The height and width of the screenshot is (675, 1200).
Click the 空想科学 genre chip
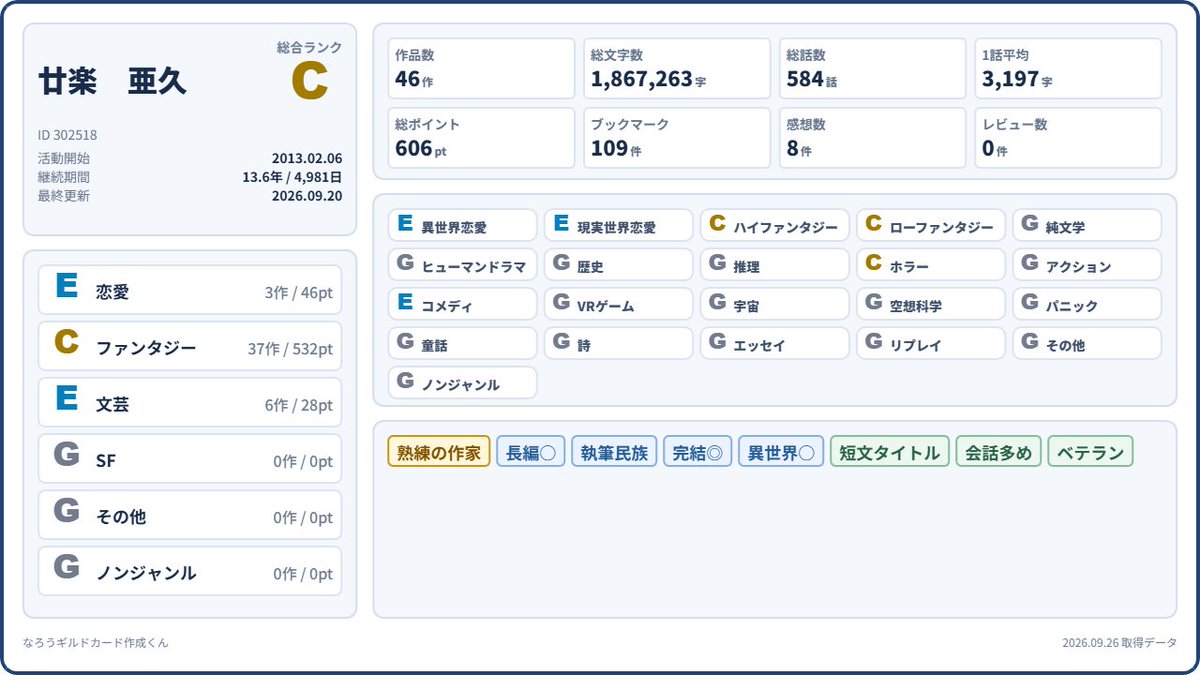click(x=931, y=304)
